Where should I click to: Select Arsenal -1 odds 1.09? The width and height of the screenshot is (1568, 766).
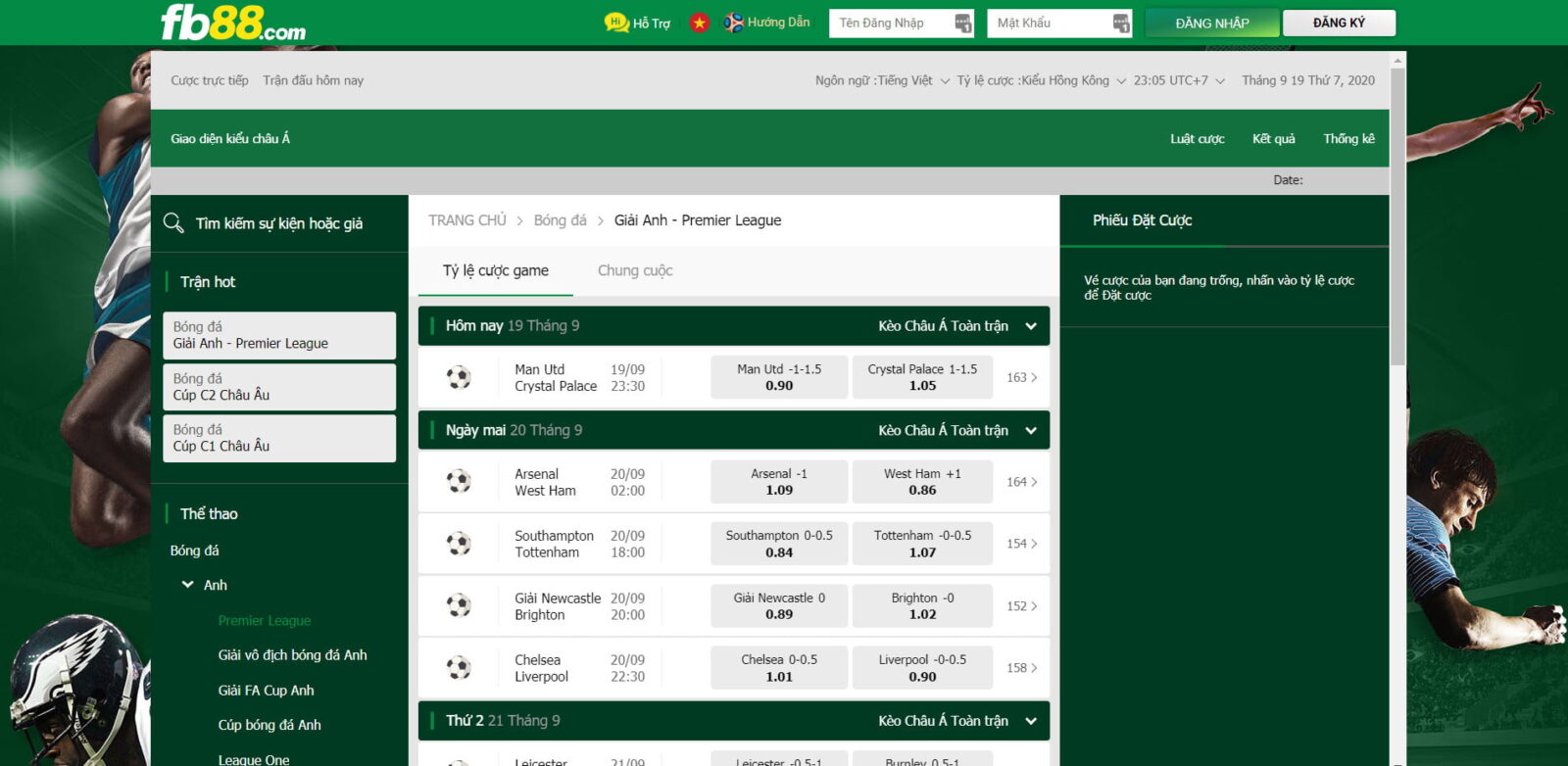779,482
